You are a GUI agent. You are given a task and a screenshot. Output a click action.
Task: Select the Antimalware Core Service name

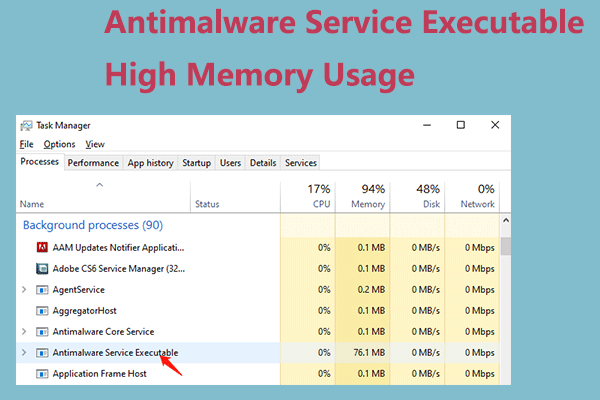coord(103,331)
